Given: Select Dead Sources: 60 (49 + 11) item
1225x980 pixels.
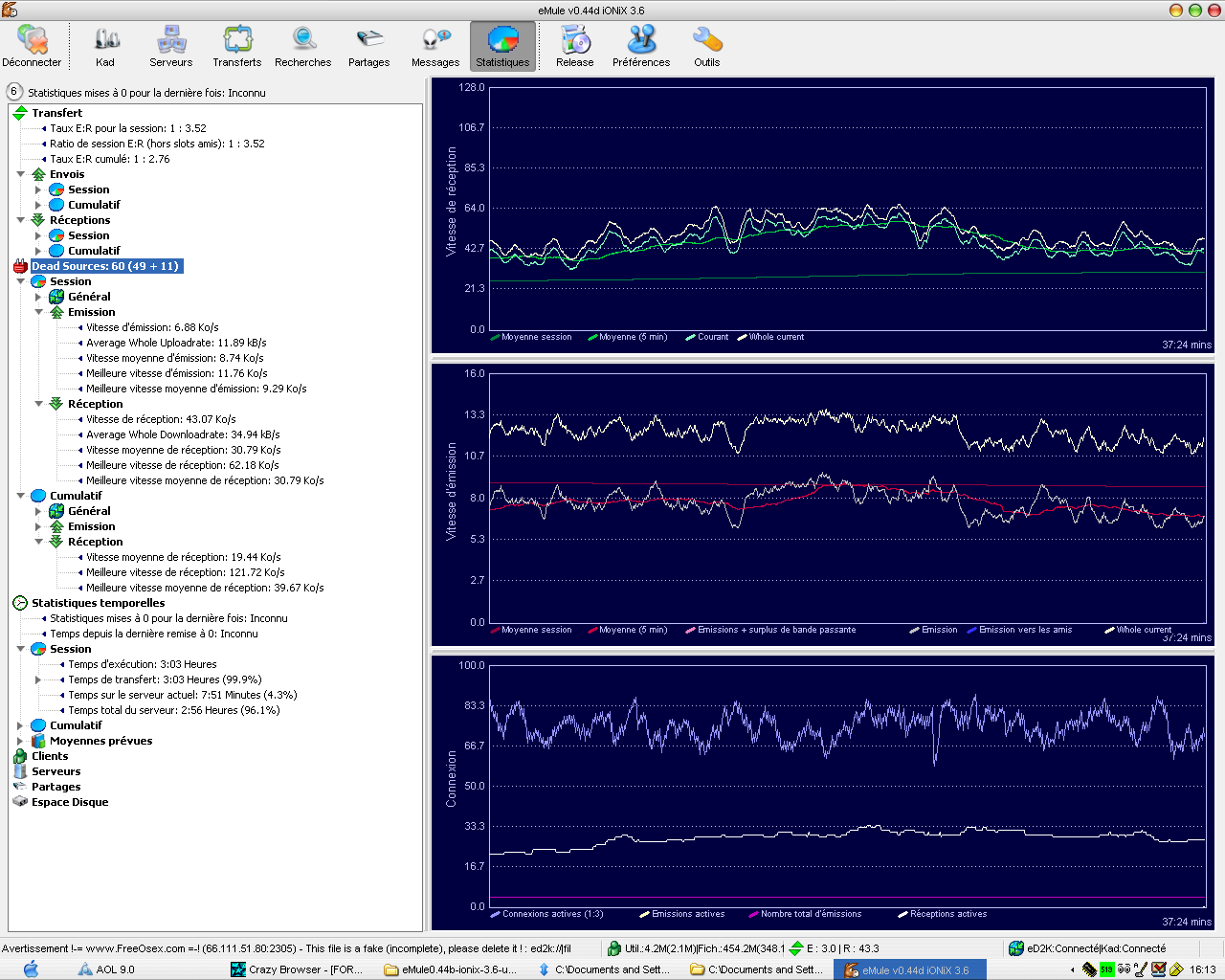Looking at the screenshot, I should tap(105, 266).
